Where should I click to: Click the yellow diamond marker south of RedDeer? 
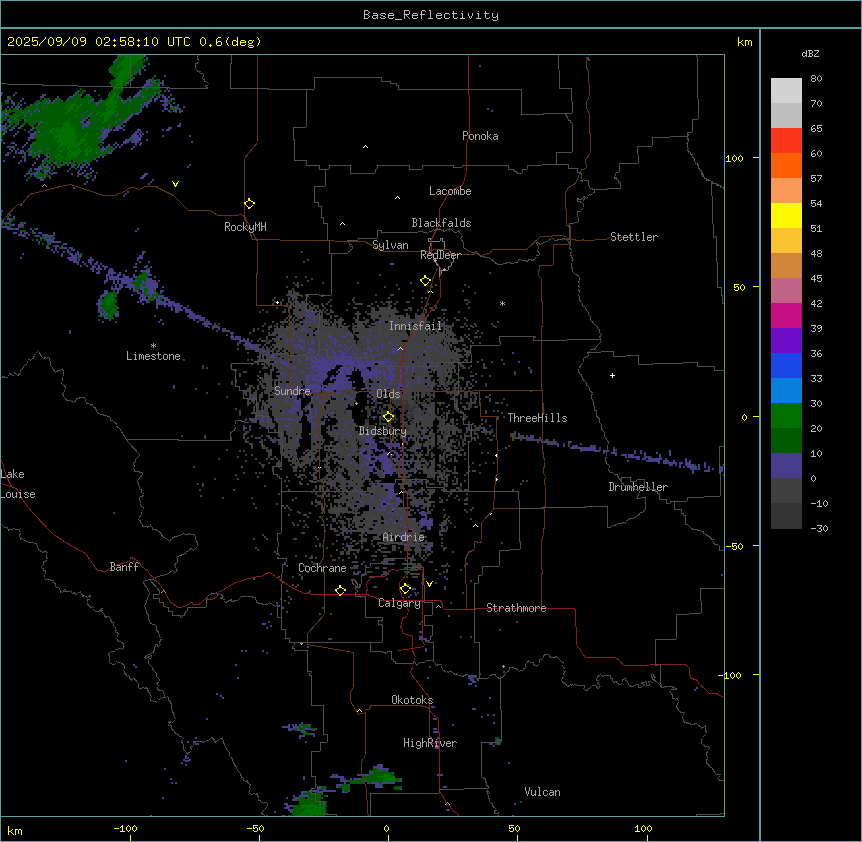point(426,281)
